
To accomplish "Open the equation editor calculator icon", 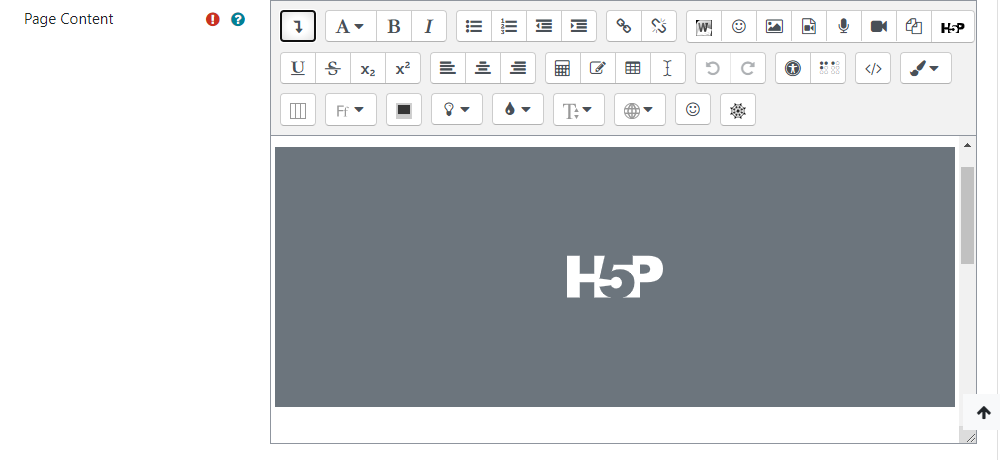I will click(563, 68).
